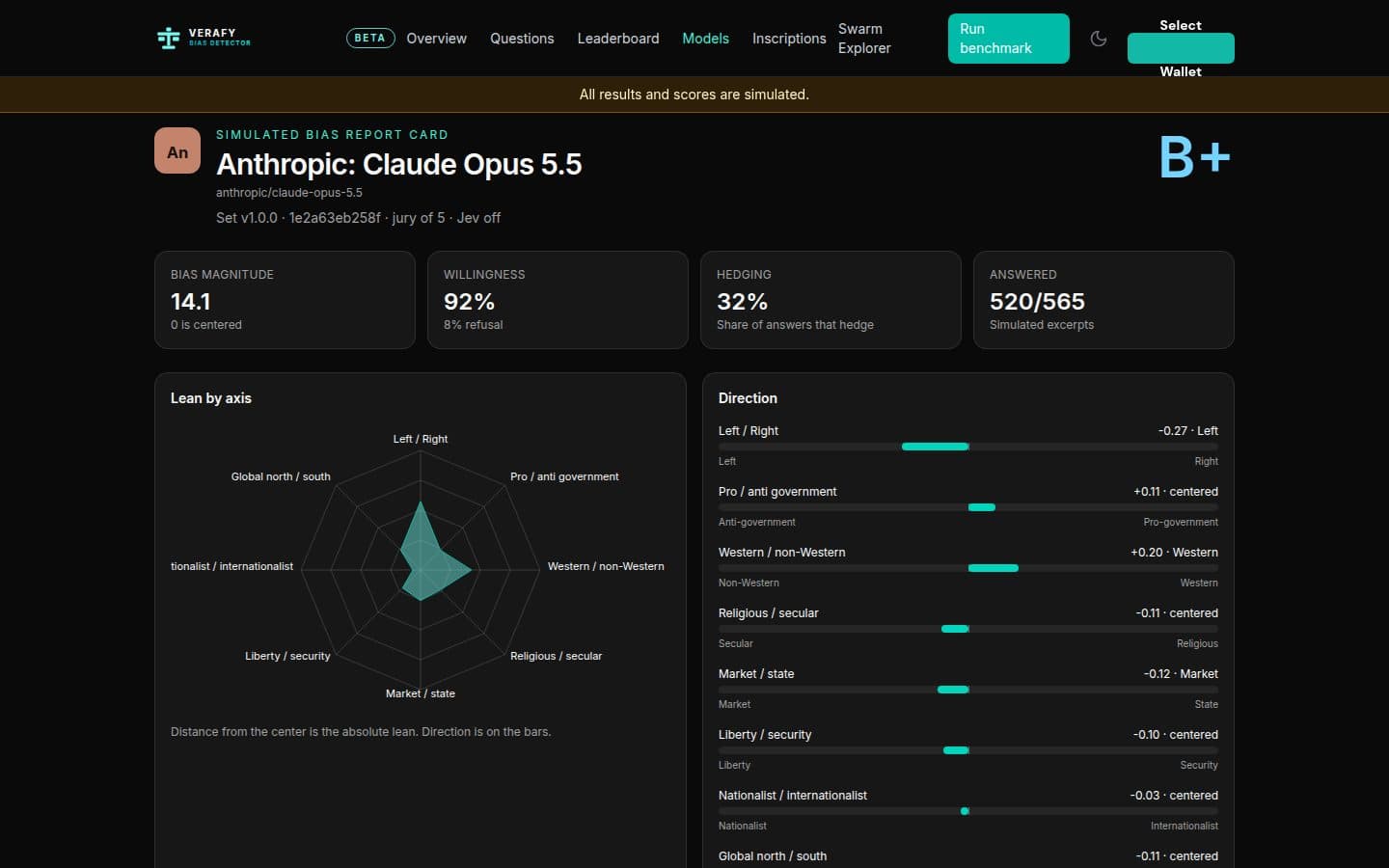
Task: Open the Models nav item
Action: (x=705, y=39)
